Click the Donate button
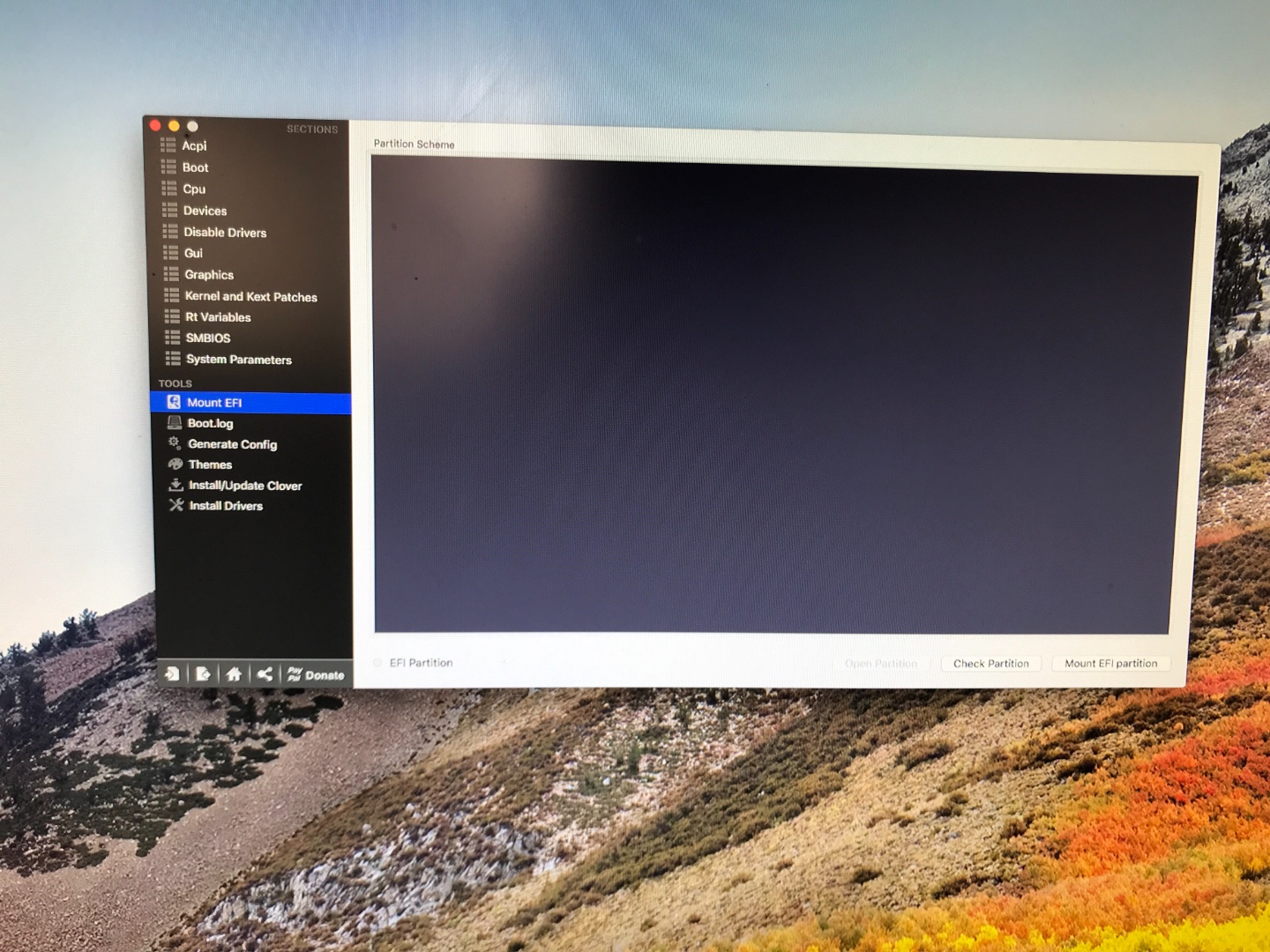This screenshot has width=1270, height=952. click(x=316, y=675)
